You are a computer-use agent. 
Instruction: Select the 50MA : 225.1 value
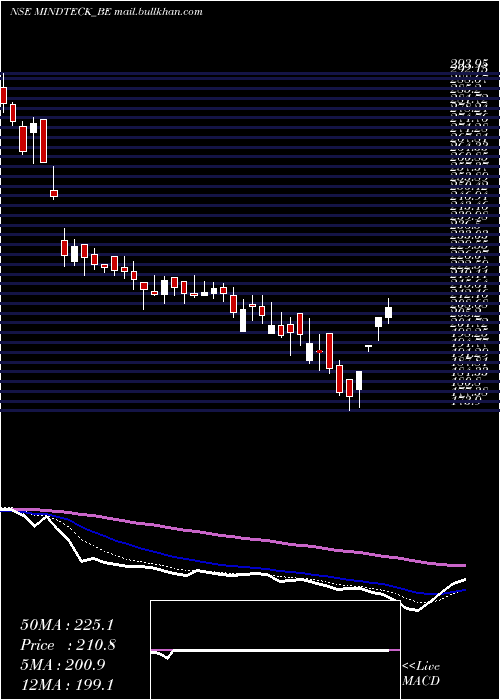click(x=67, y=625)
